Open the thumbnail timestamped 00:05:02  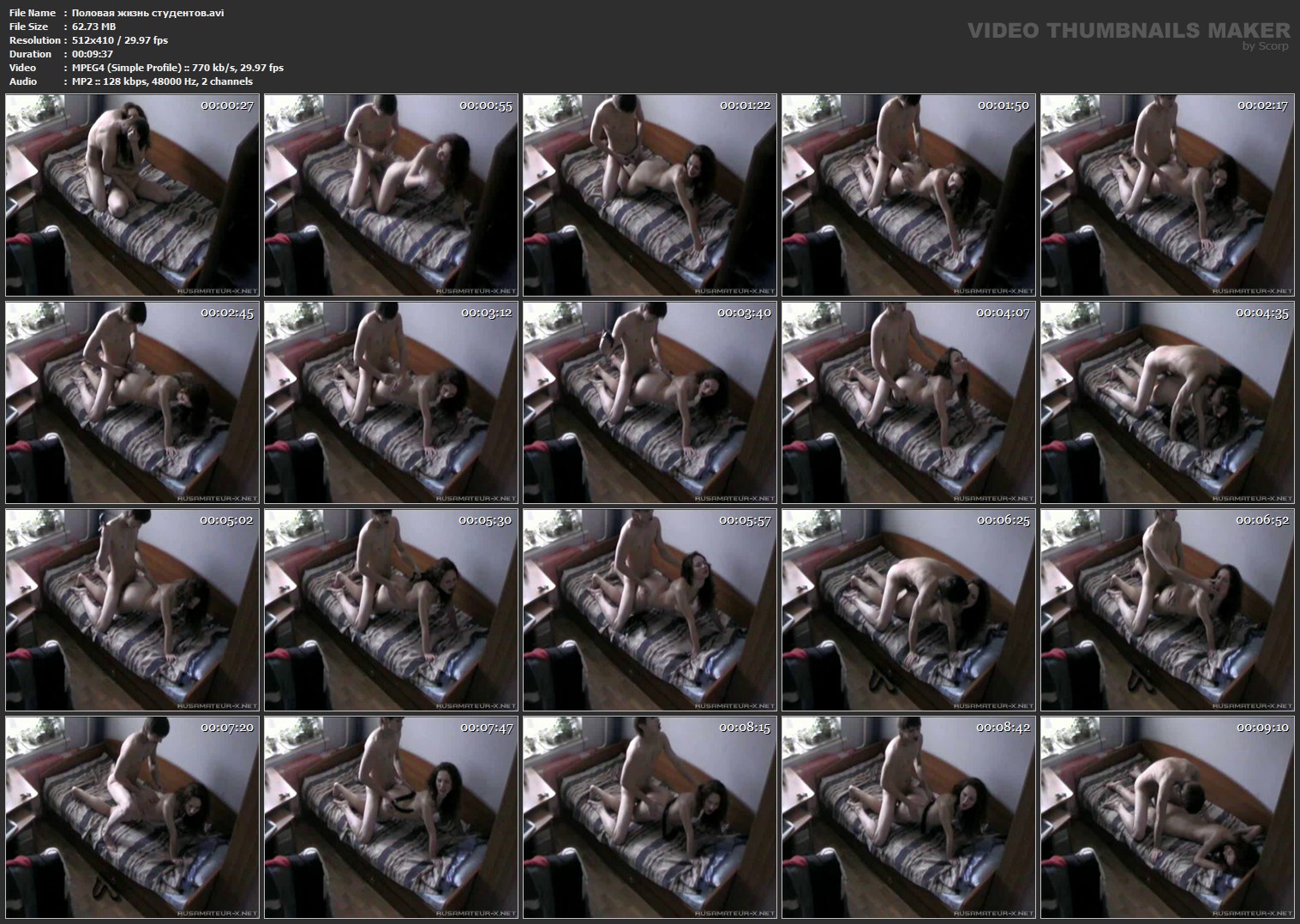(132, 609)
